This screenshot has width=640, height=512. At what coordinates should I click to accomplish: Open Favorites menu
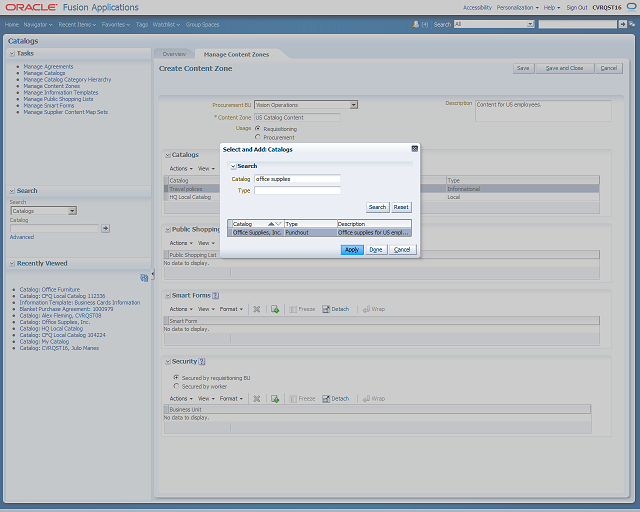coord(116,24)
